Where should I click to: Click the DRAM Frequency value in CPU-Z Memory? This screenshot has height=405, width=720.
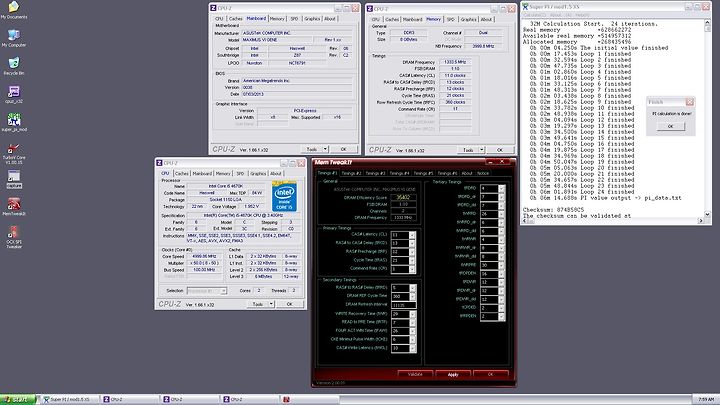[455, 62]
